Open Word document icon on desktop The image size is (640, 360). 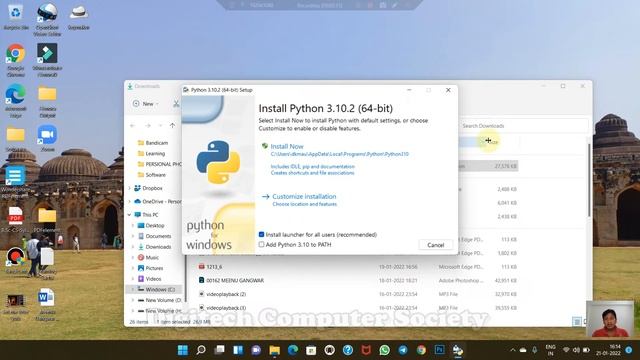pyautogui.click(x=46, y=304)
